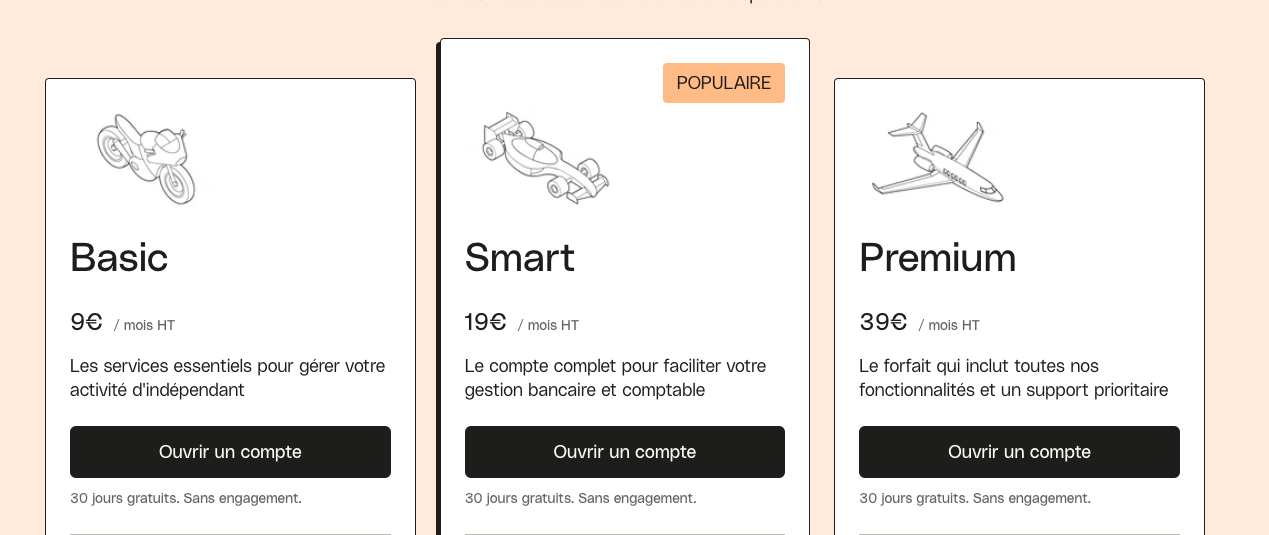Click the '/ mois HT' label beside 39€
Viewport: 1269px width, 535px height.
click(949, 325)
